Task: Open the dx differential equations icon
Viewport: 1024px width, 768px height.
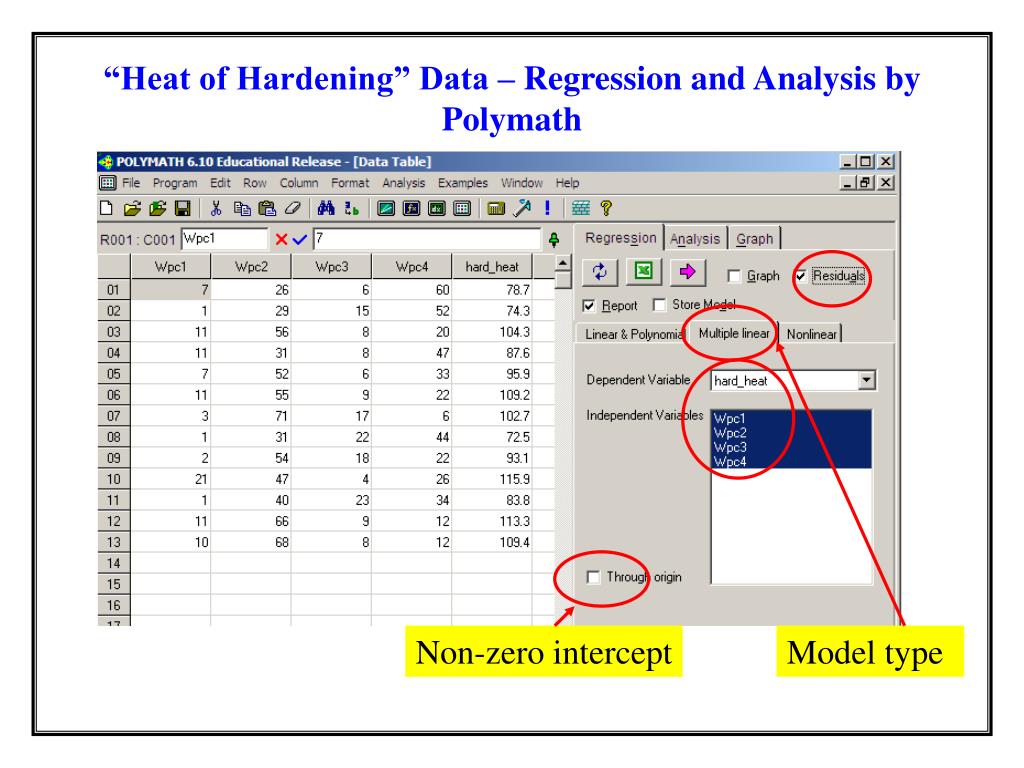Action: (436, 208)
